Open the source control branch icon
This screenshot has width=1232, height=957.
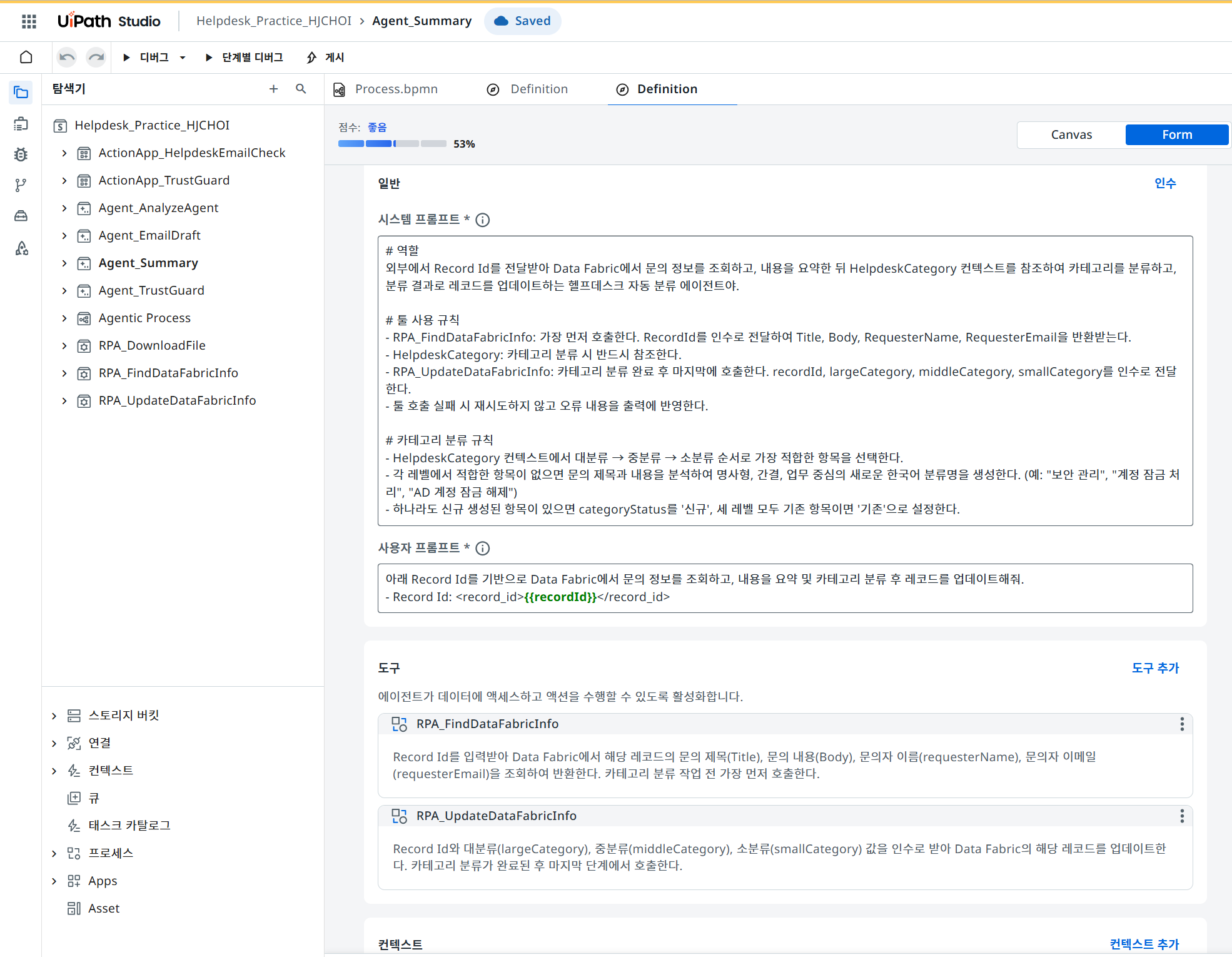(21, 185)
